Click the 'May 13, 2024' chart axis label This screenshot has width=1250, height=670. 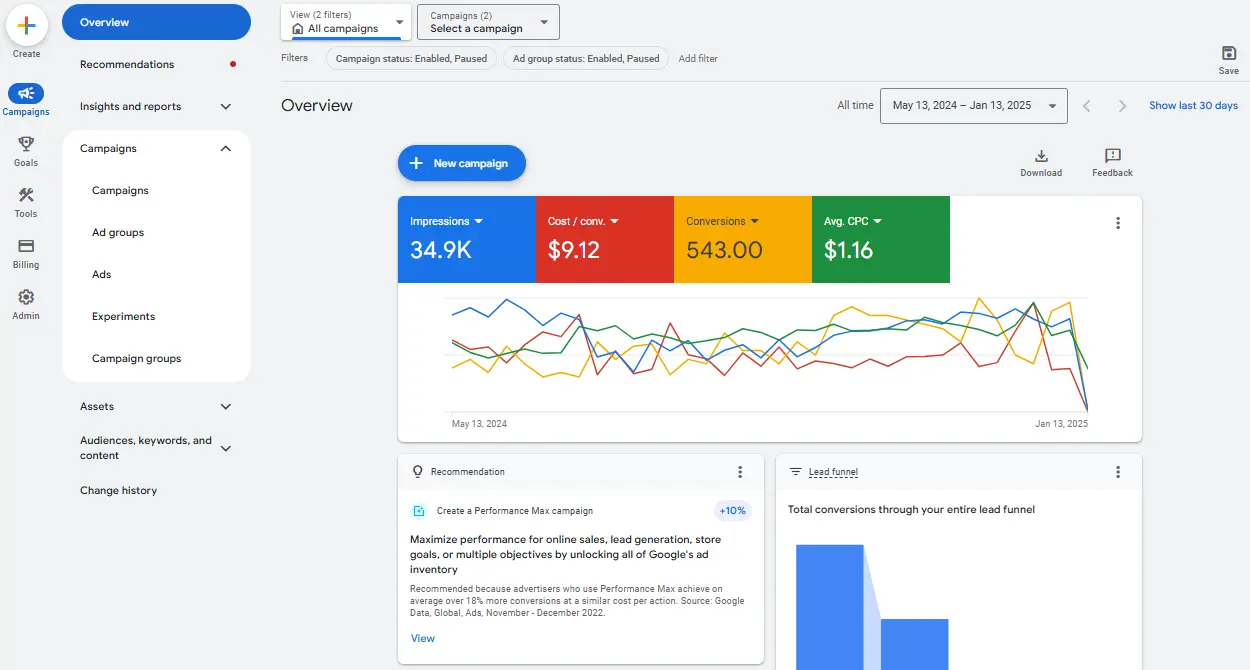(480, 424)
